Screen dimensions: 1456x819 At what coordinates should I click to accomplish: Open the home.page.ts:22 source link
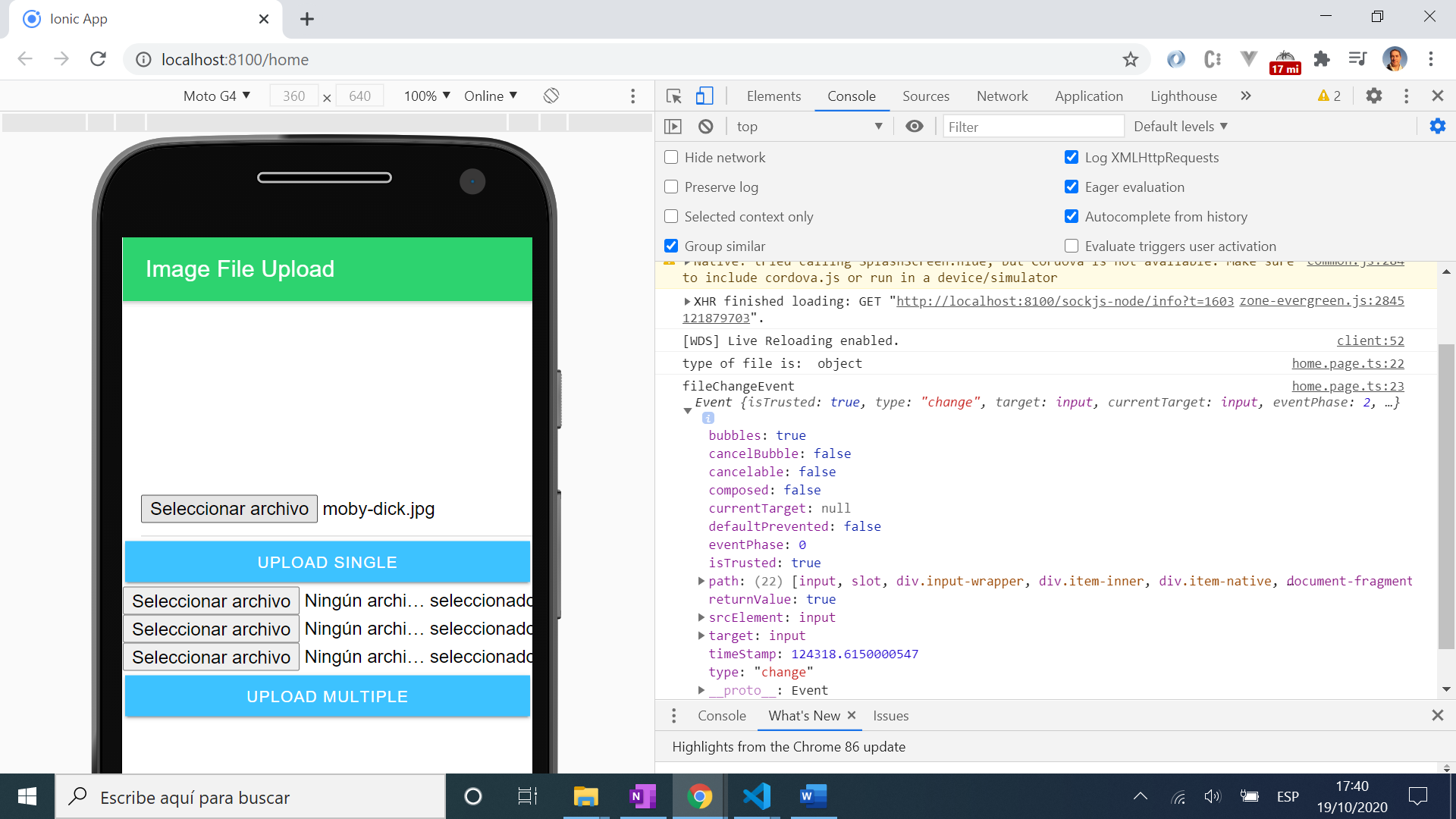(x=1348, y=363)
